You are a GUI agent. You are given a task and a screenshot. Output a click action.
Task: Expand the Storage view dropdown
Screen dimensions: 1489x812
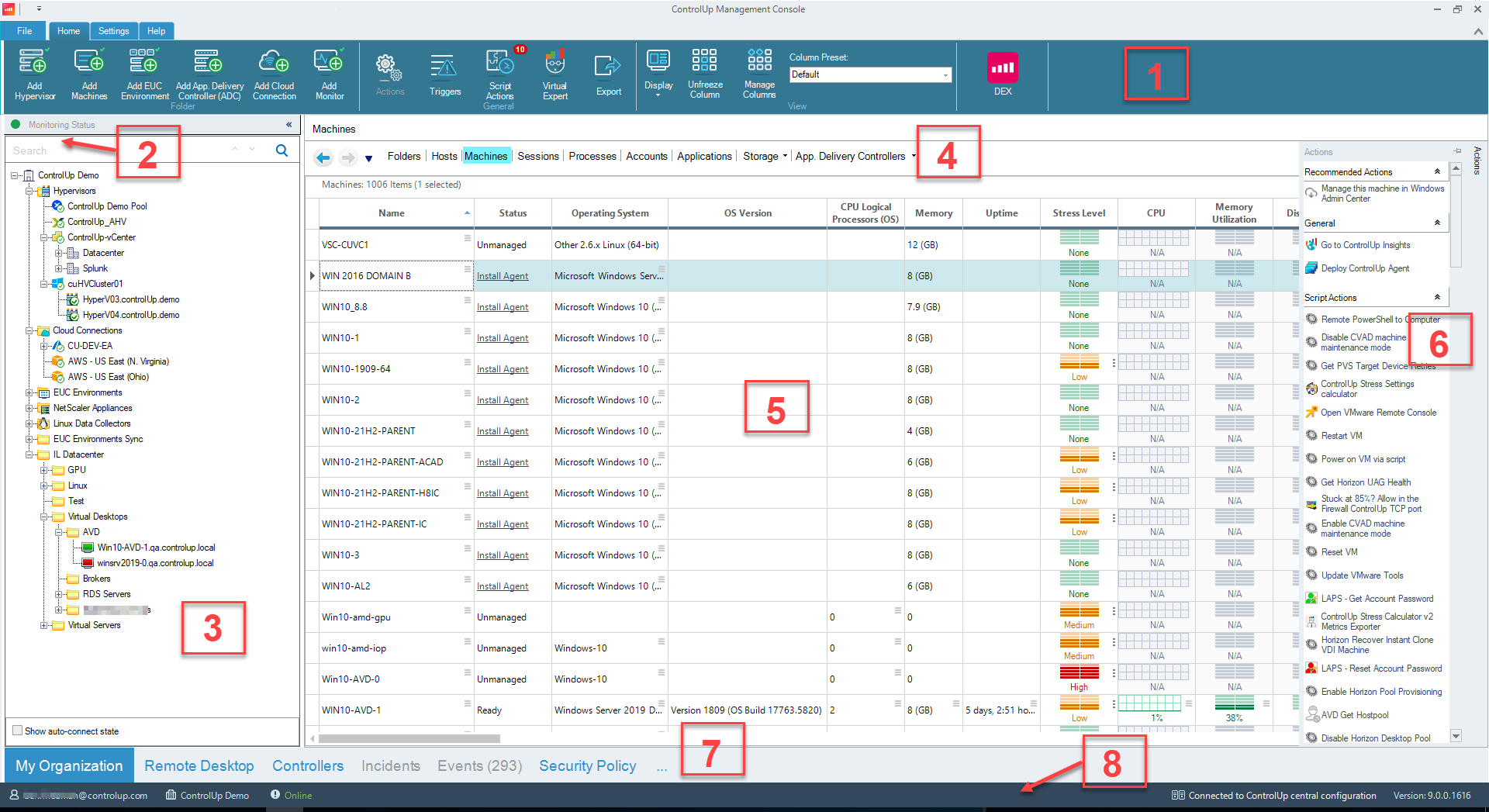(x=785, y=156)
